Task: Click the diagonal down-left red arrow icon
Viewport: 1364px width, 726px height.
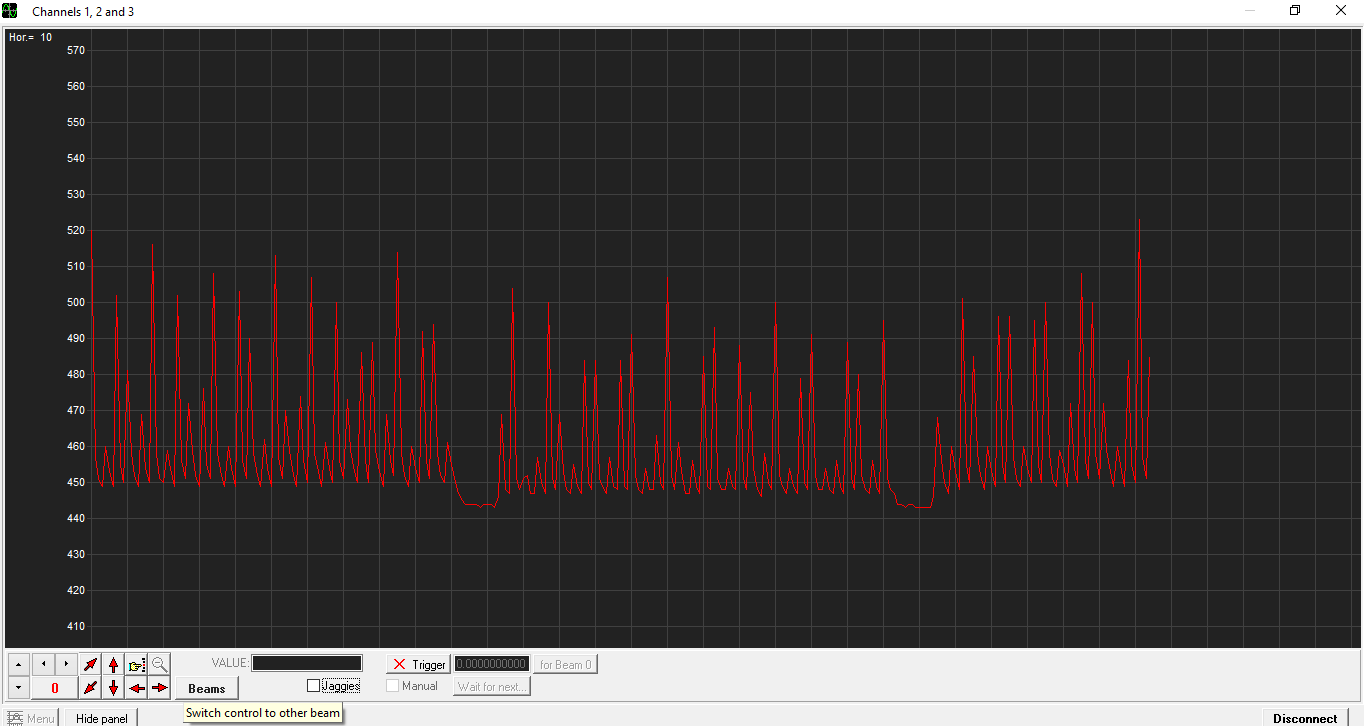Action: (x=91, y=688)
